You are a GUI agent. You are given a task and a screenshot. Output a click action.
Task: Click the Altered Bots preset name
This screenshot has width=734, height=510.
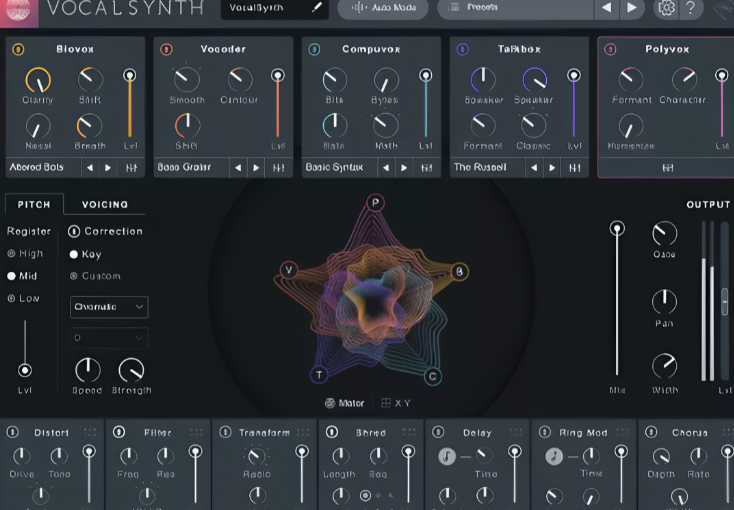[37, 167]
